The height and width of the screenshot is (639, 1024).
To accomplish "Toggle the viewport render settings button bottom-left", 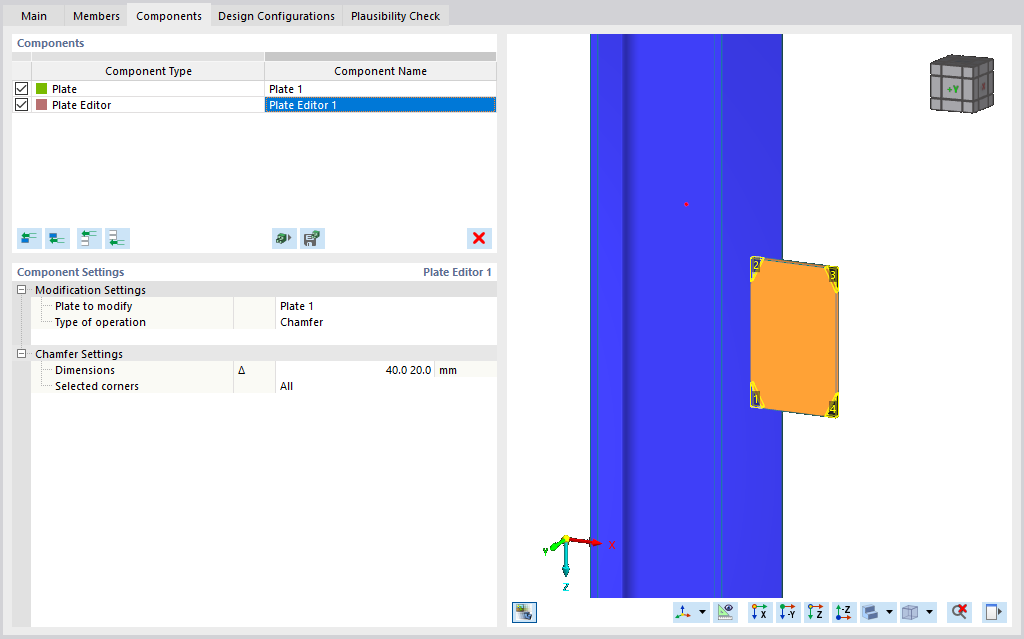I will click(524, 611).
